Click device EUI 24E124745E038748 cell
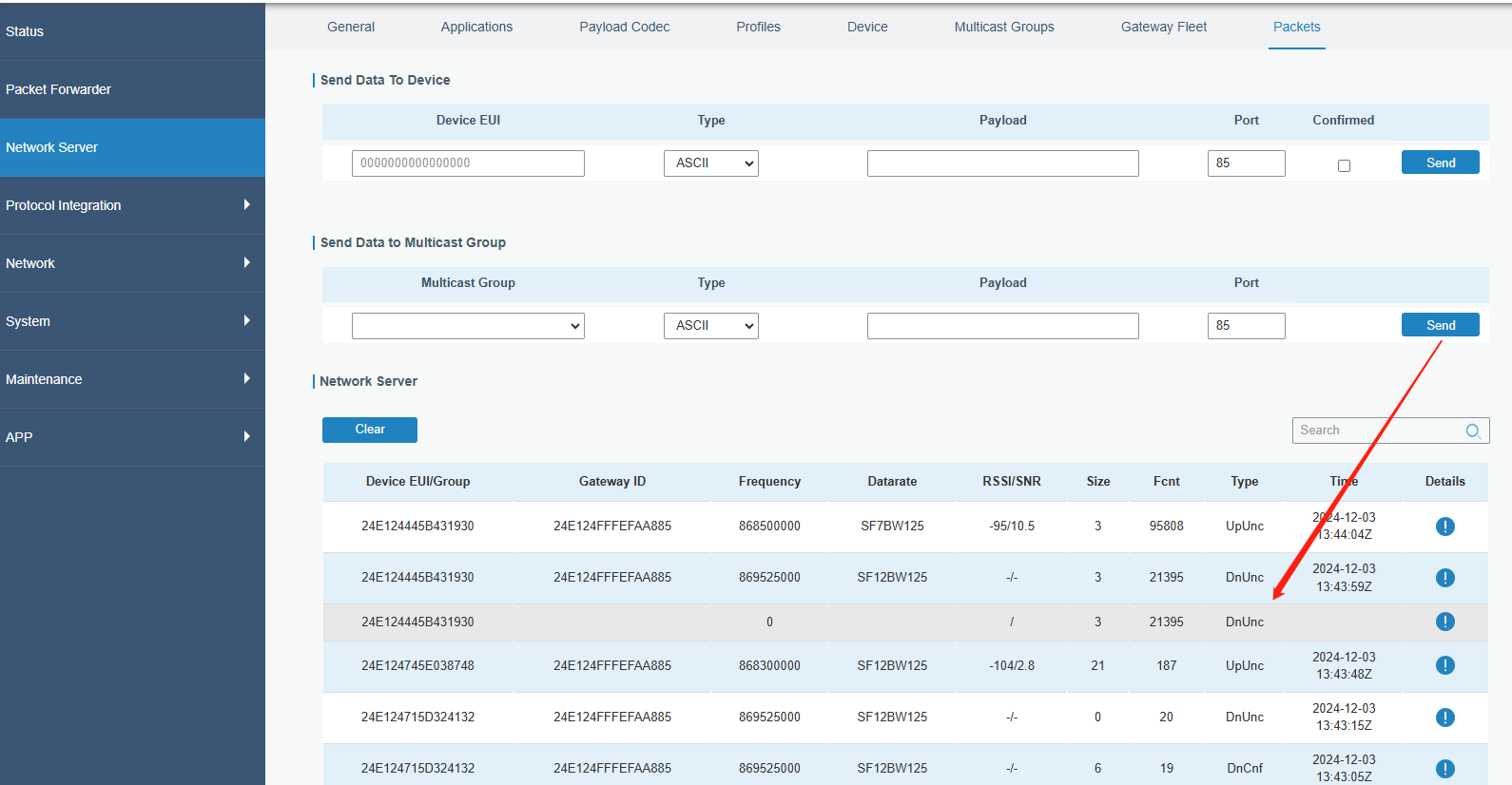 click(417, 665)
